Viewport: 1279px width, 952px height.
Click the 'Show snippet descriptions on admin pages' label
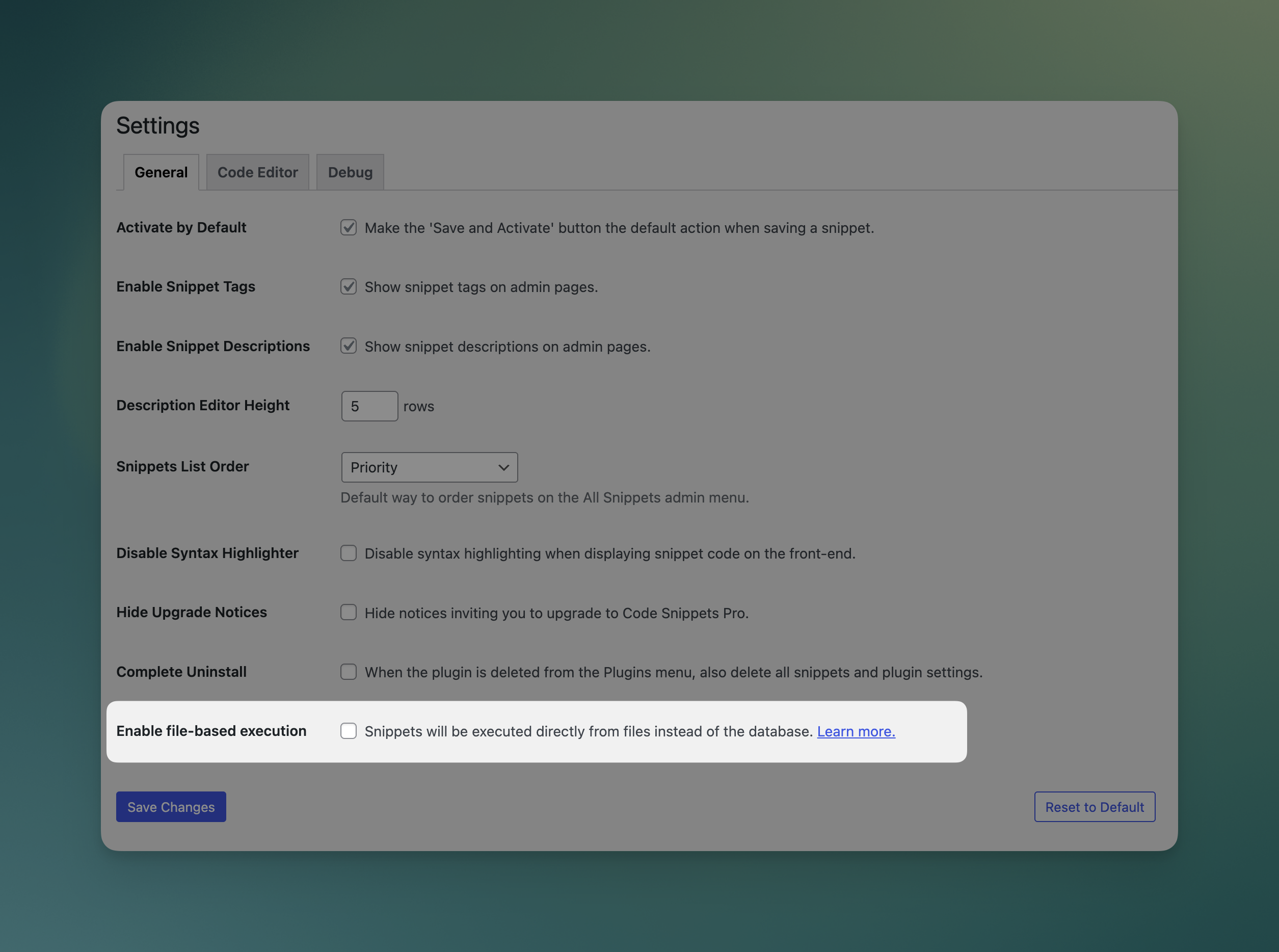(x=507, y=347)
